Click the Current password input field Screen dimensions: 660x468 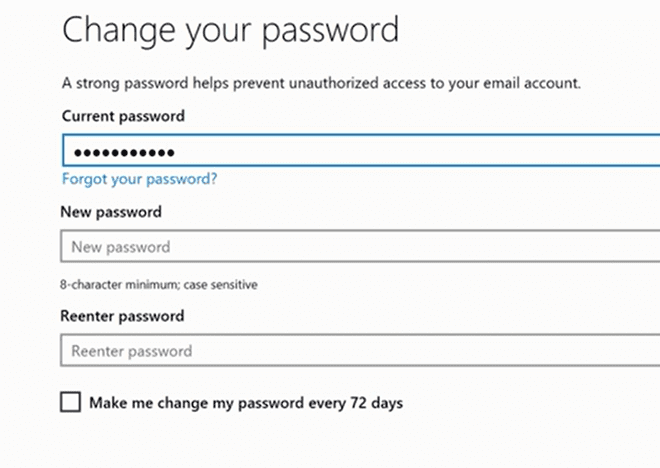[400, 152]
